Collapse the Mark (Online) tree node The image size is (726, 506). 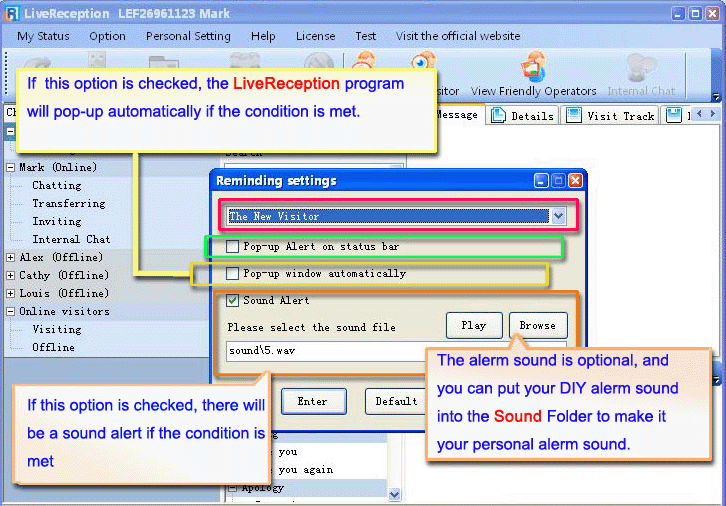[x=11, y=168]
